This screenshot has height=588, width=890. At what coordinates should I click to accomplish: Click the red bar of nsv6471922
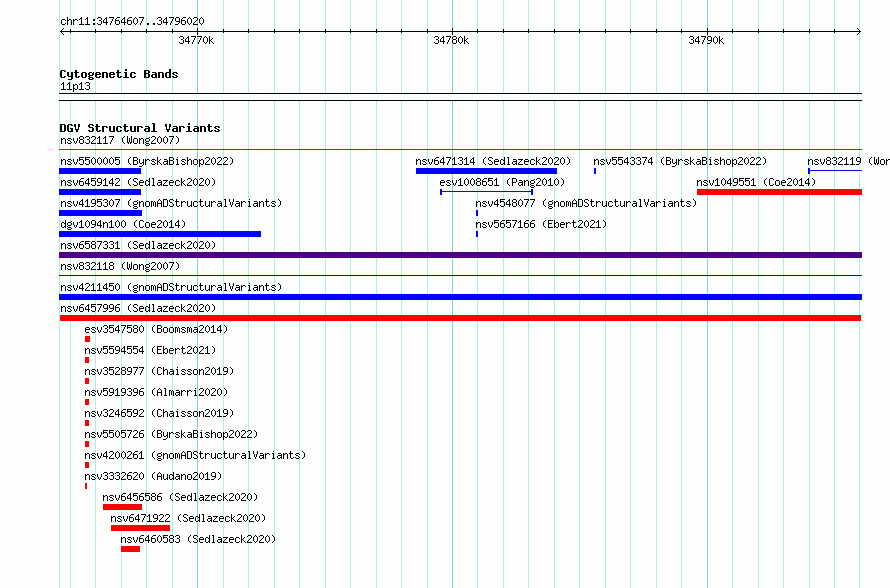[141, 528]
